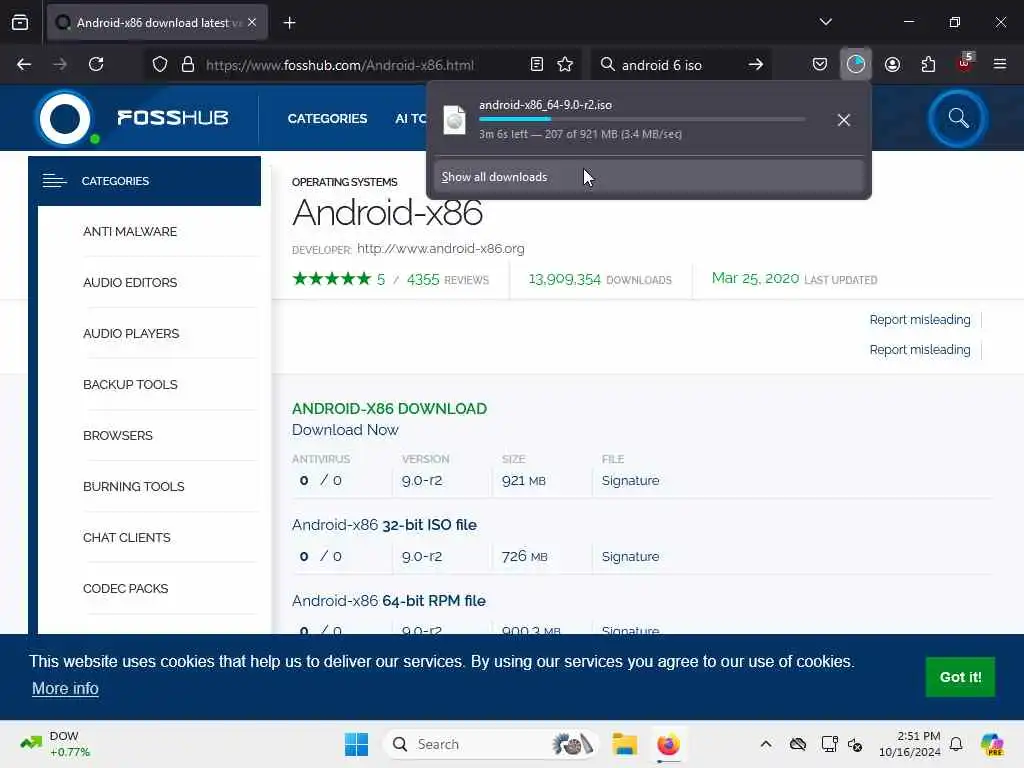1024x768 pixels.
Task: Open Browsers category
Action: (118, 436)
